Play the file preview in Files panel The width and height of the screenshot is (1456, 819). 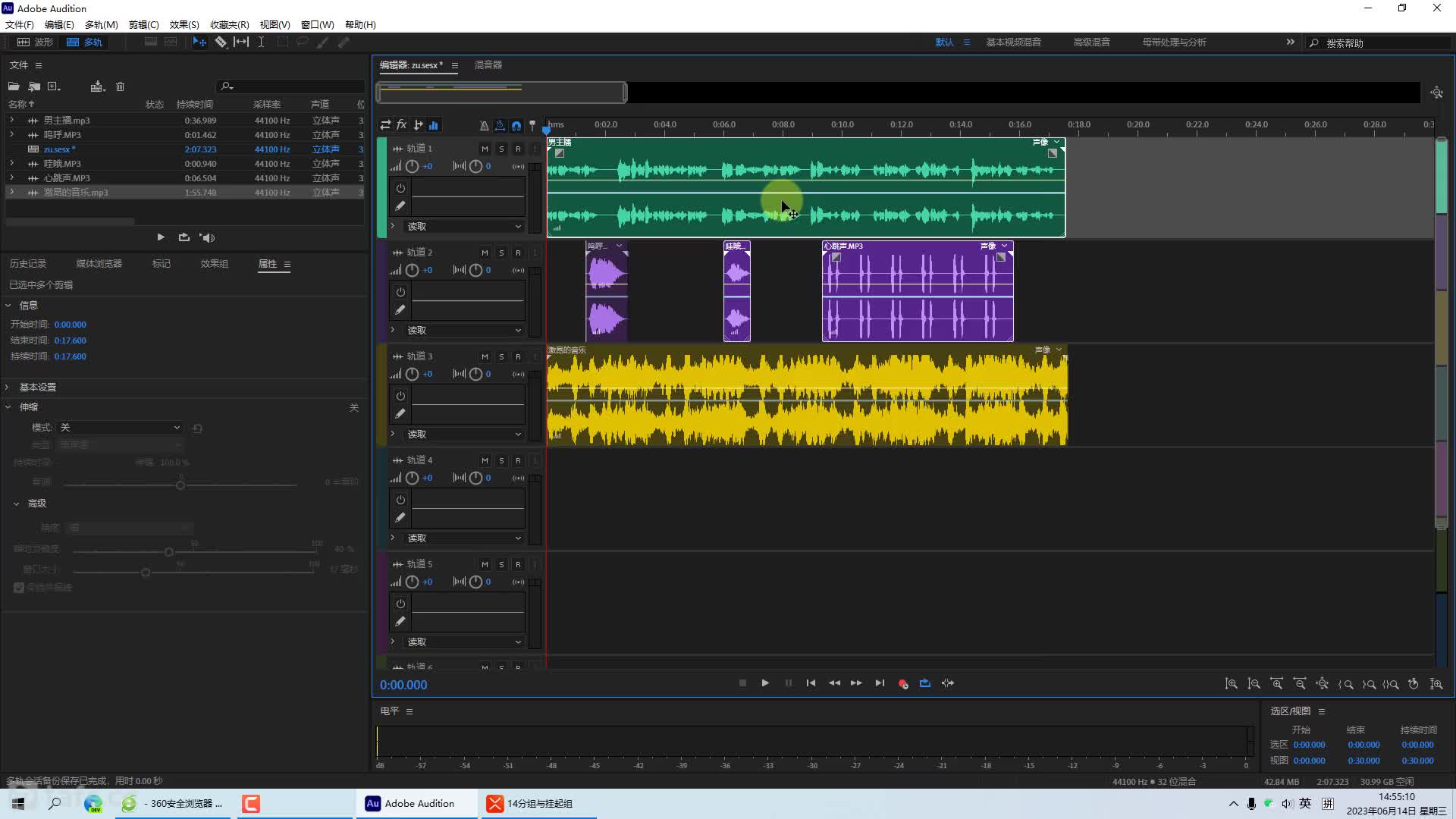[161, 237]
